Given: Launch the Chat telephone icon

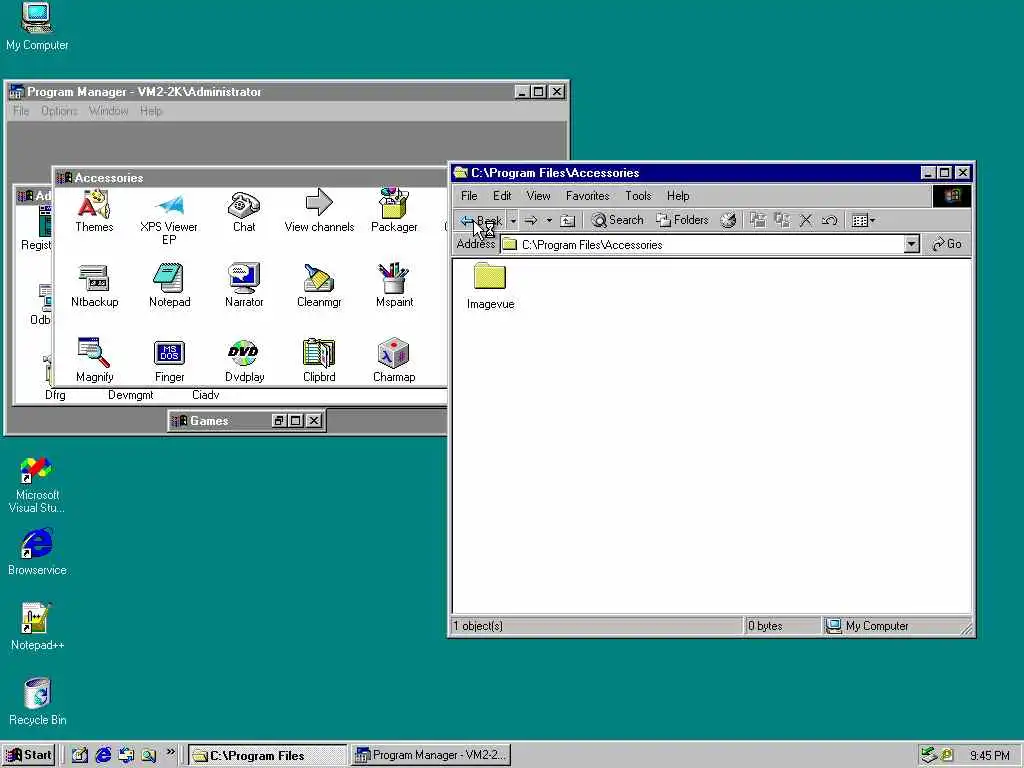Looking at the screenshot, I should coord(244,210).
